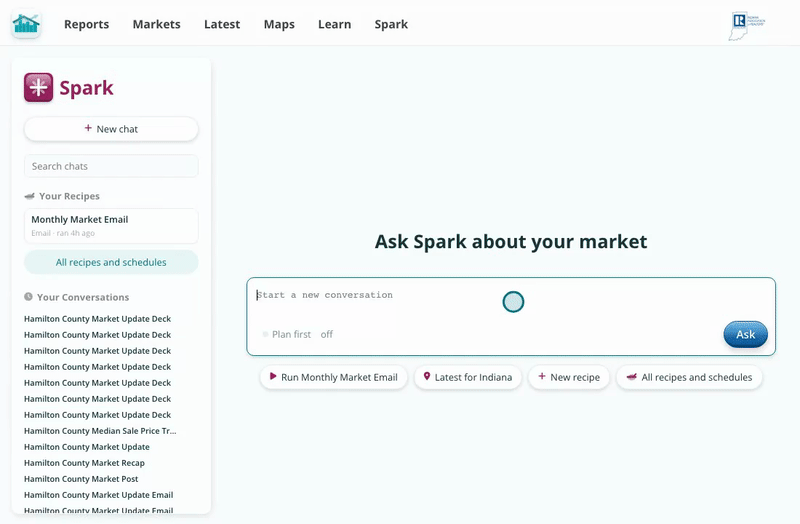Screen dimensions: 800x524
Task: Click the Spark asterisk logo icon
Action: click(38, 87)
